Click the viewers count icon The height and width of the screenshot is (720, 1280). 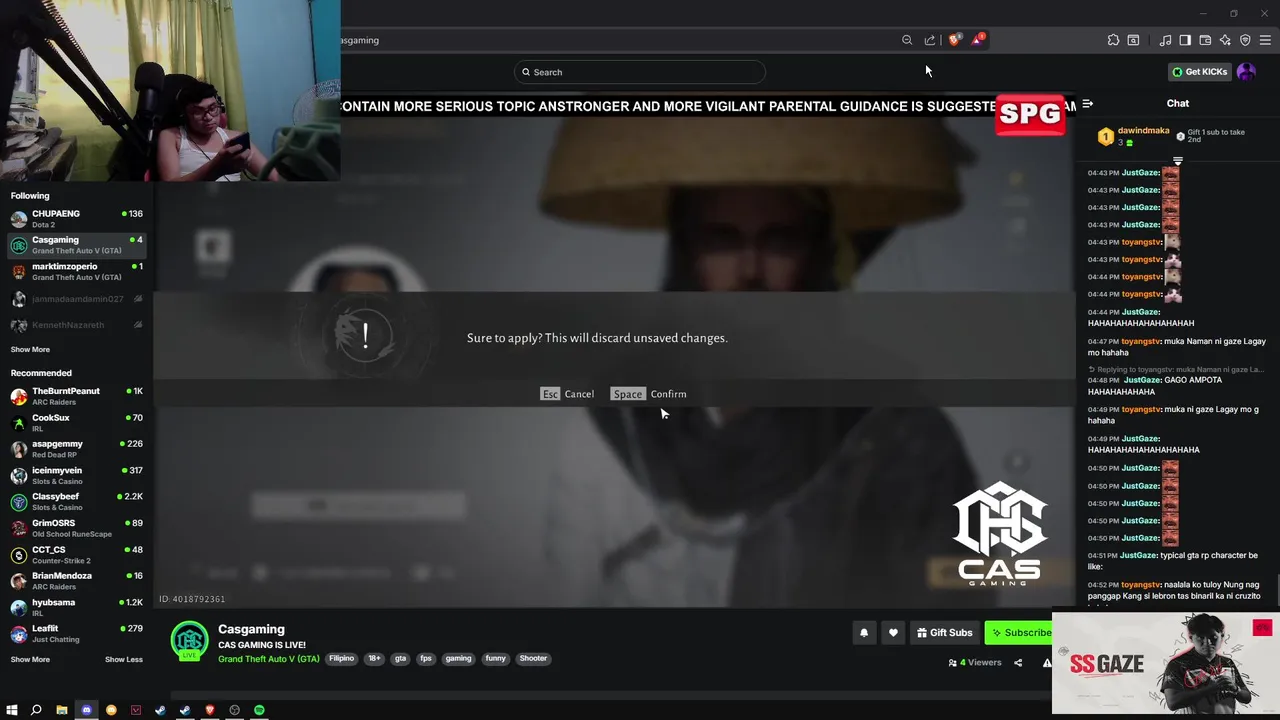pos(953,662)
